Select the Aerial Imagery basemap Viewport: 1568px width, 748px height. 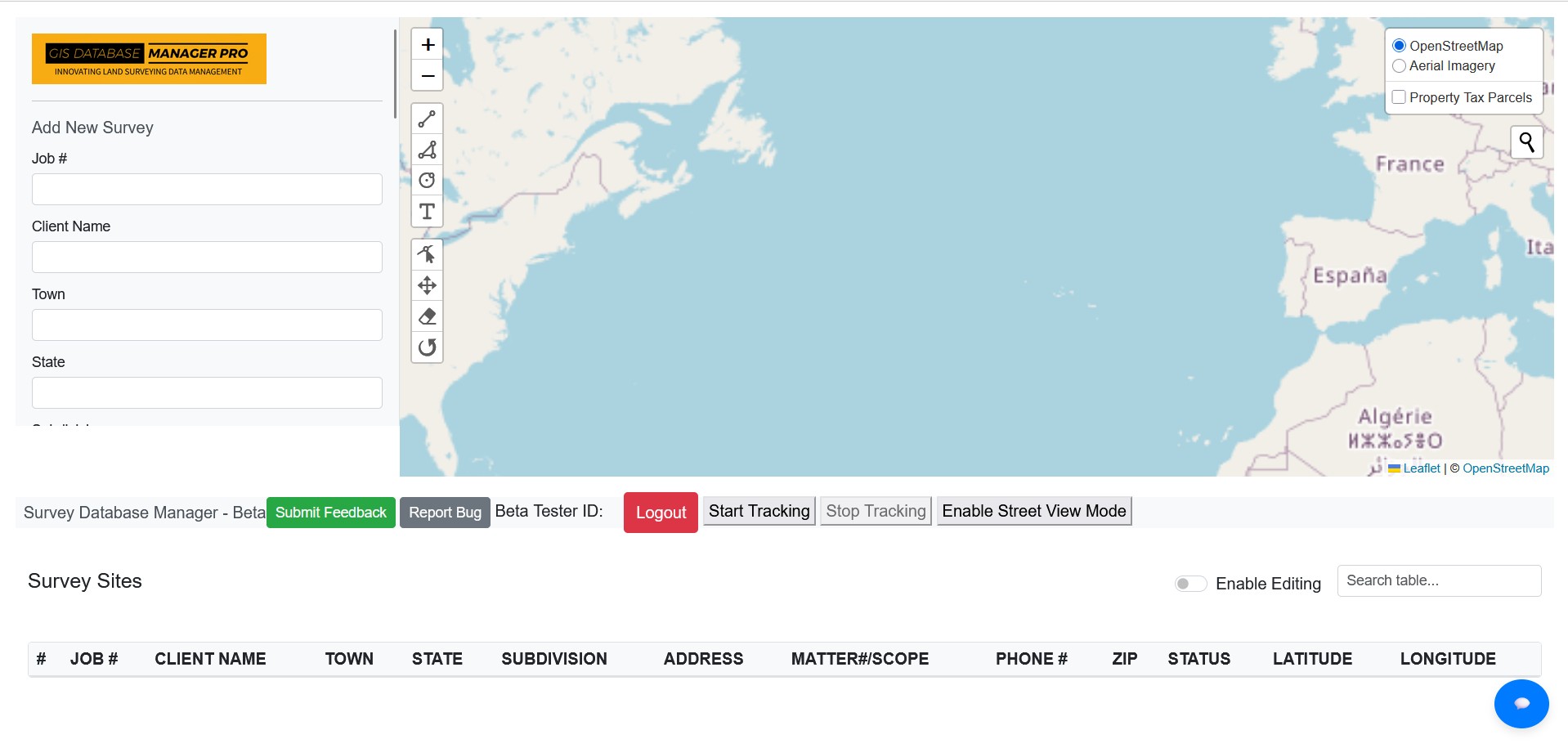pyautogui.click(x=1399, y=66)
